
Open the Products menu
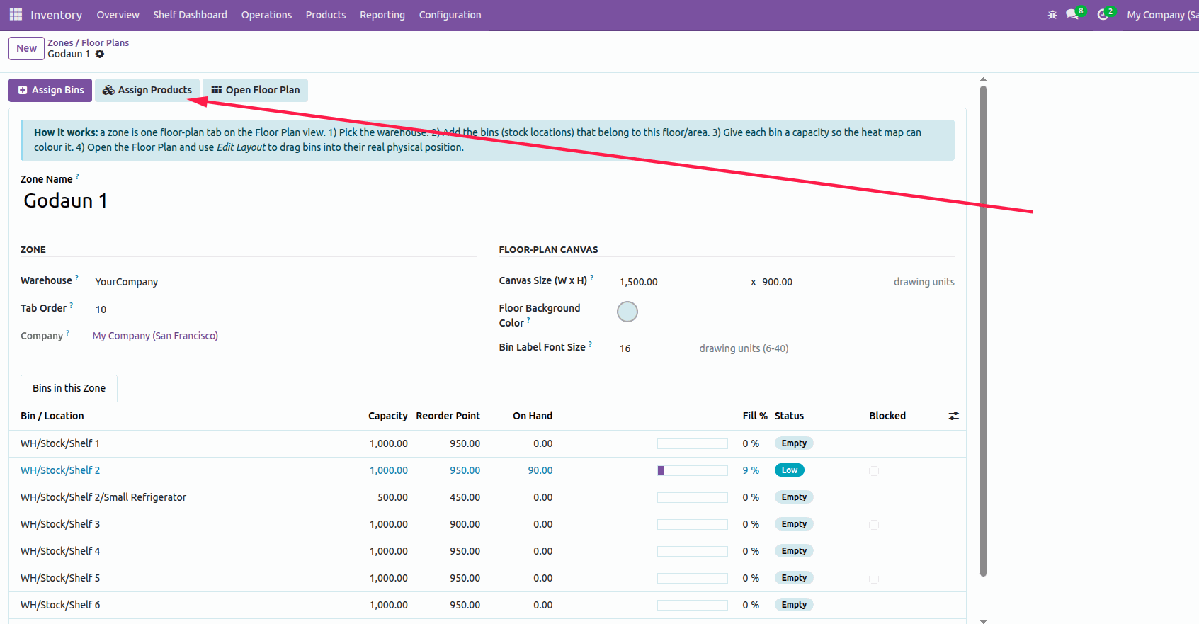tap(326, 15)
